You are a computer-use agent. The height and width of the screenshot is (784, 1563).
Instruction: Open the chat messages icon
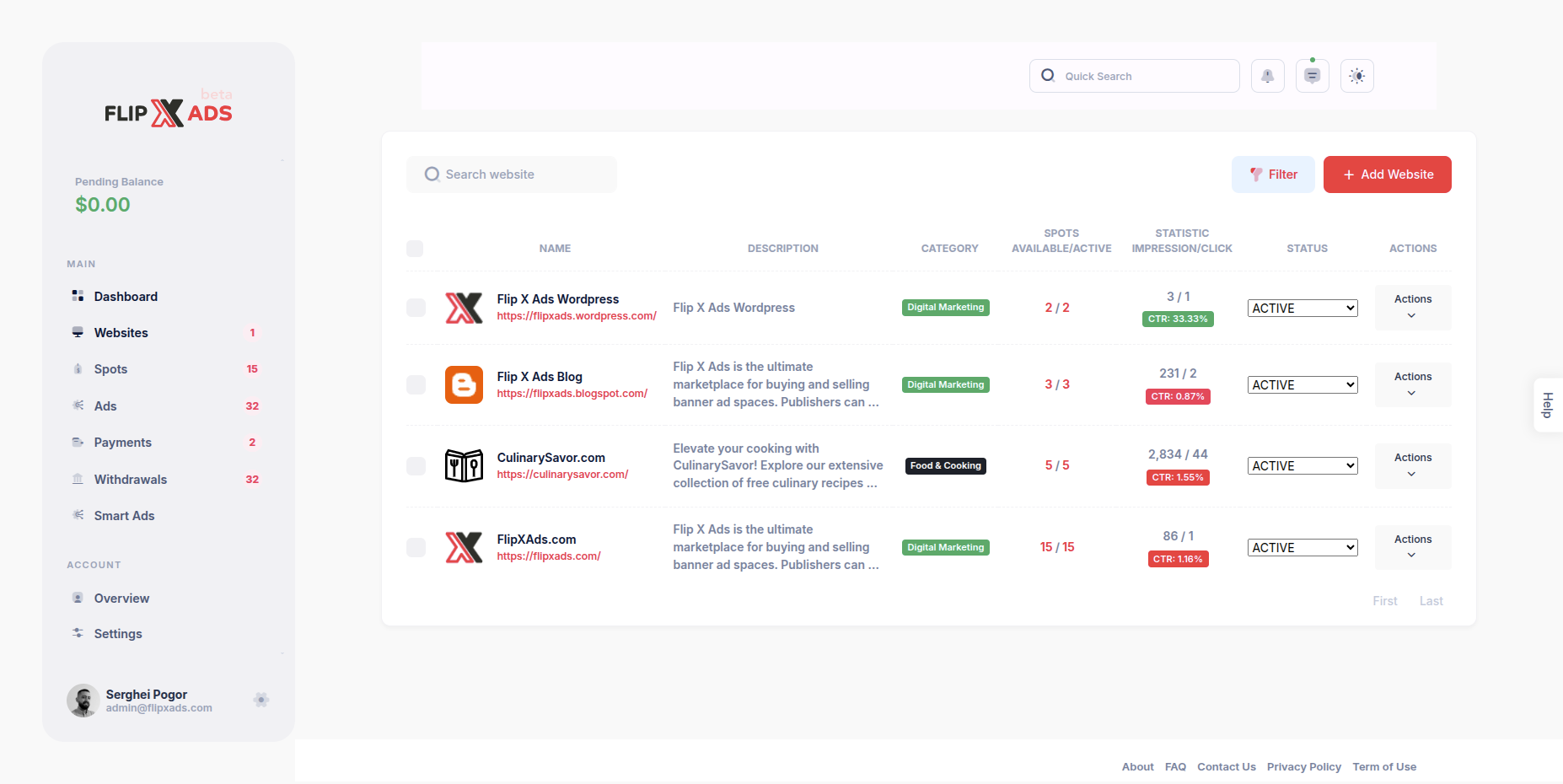[x=1312, y=76]
